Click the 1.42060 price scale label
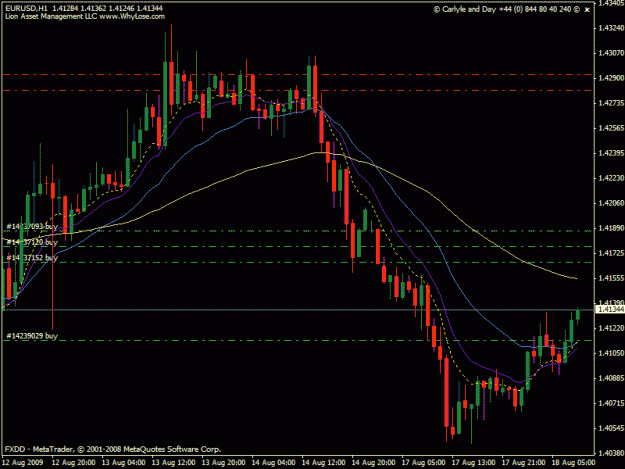 611,203
